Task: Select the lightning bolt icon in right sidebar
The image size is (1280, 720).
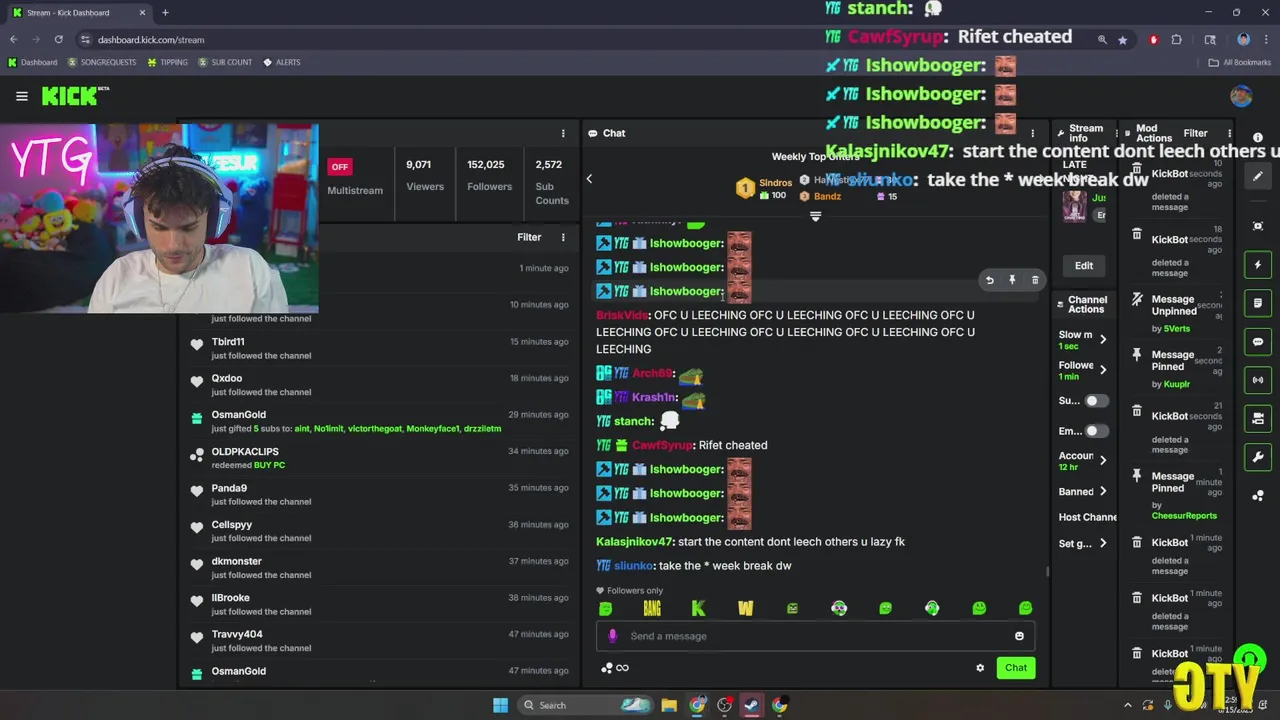Action: pyautogui.click(x=1258, y=265)
